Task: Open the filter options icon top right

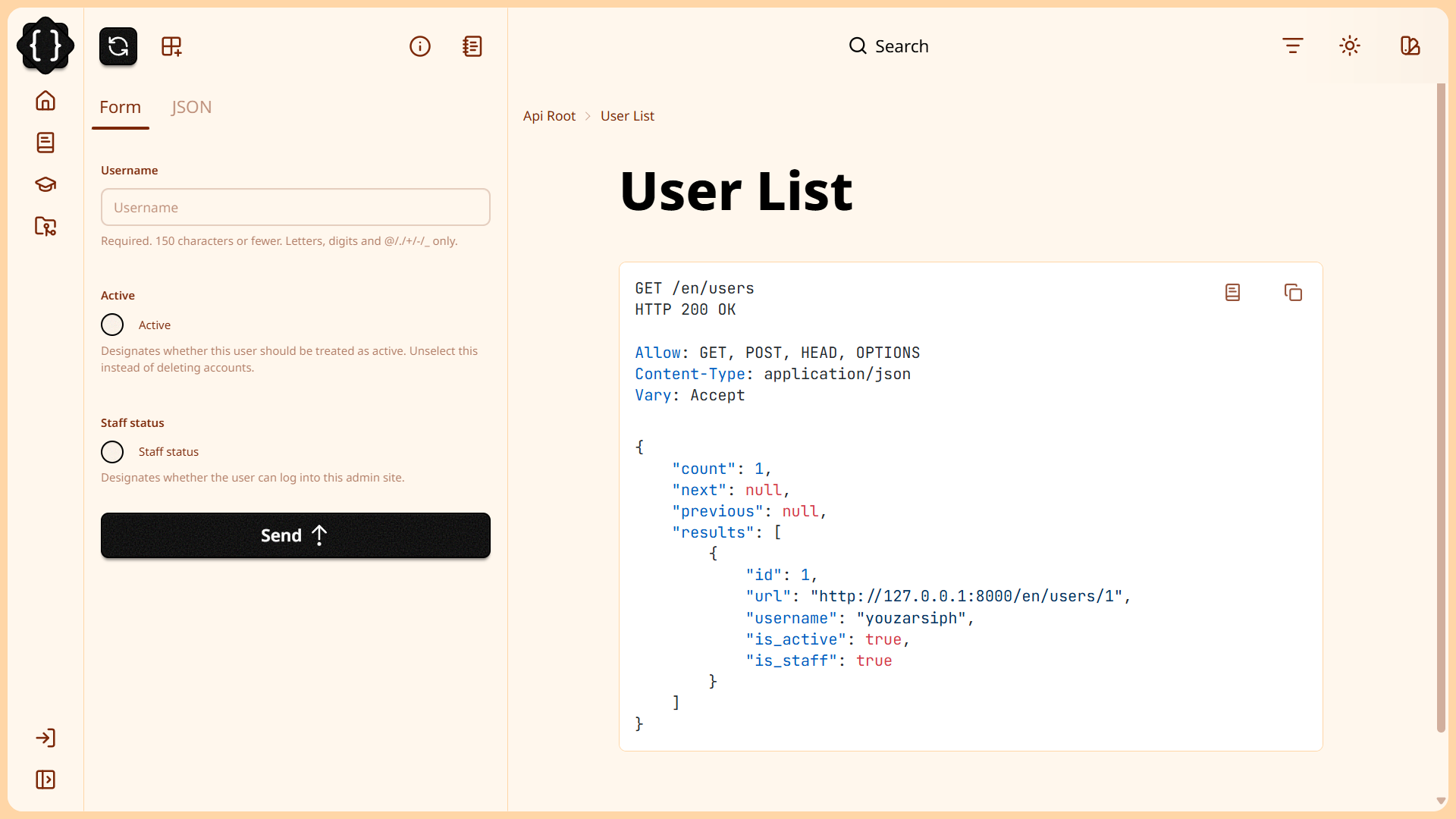Action: (x=1292, y=45)
